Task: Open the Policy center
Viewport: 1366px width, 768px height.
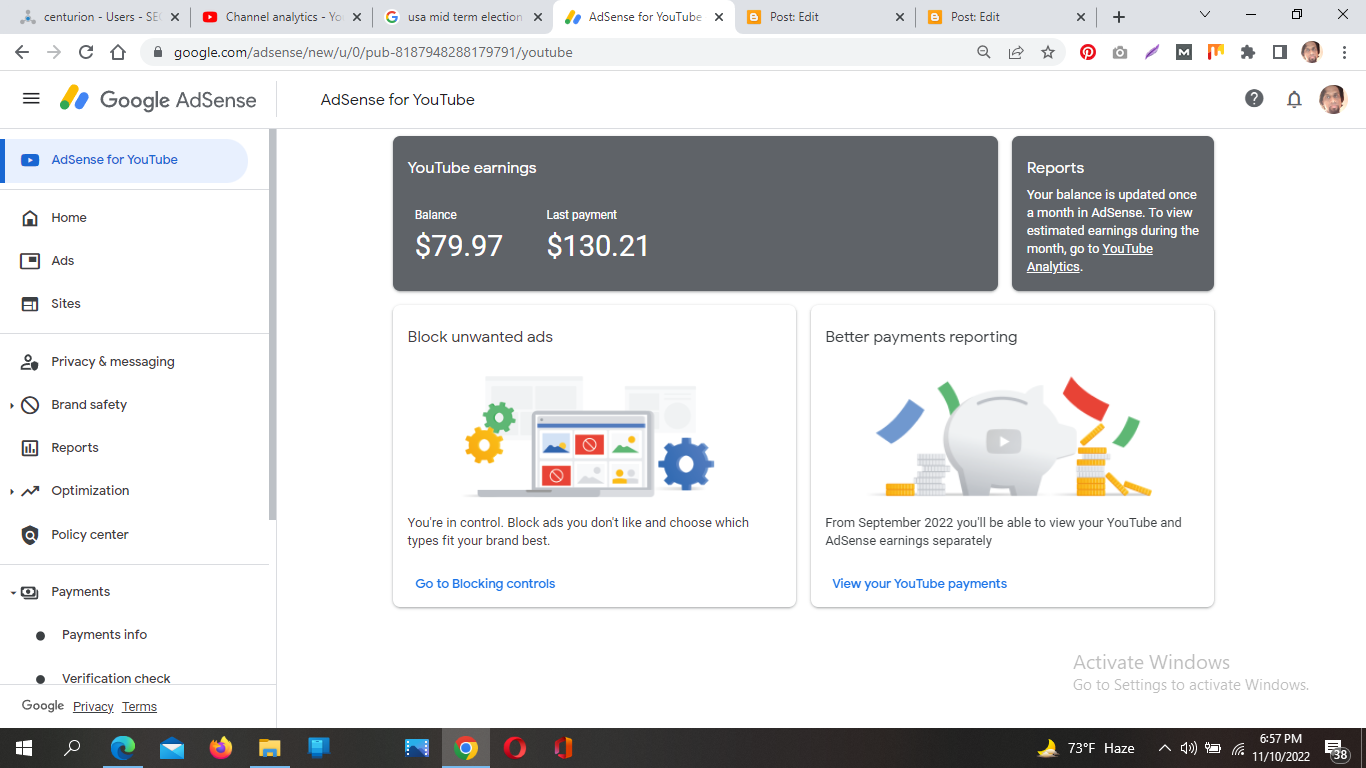Action: (x=90, y=535)
